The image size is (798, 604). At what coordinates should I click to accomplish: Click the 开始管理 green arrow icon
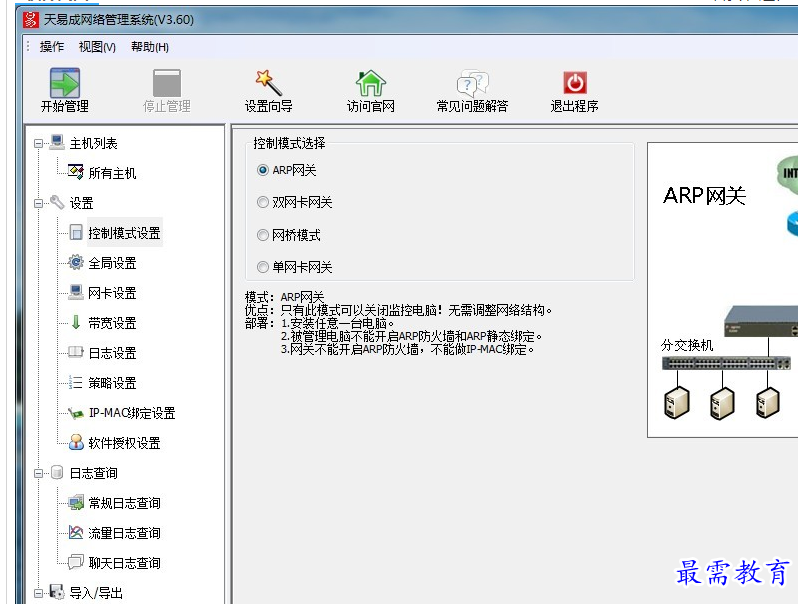(x=65, y=82)
